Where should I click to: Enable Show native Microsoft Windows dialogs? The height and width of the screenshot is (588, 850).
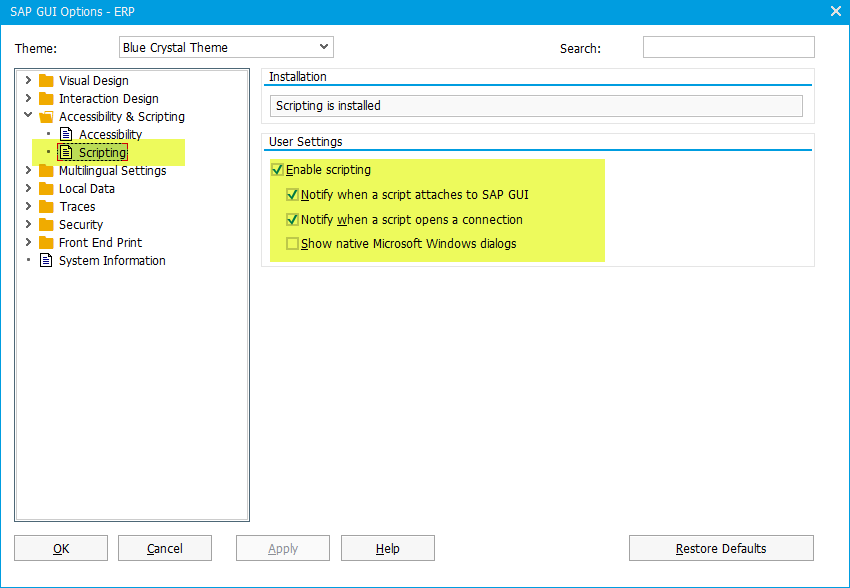coord(292,244)
